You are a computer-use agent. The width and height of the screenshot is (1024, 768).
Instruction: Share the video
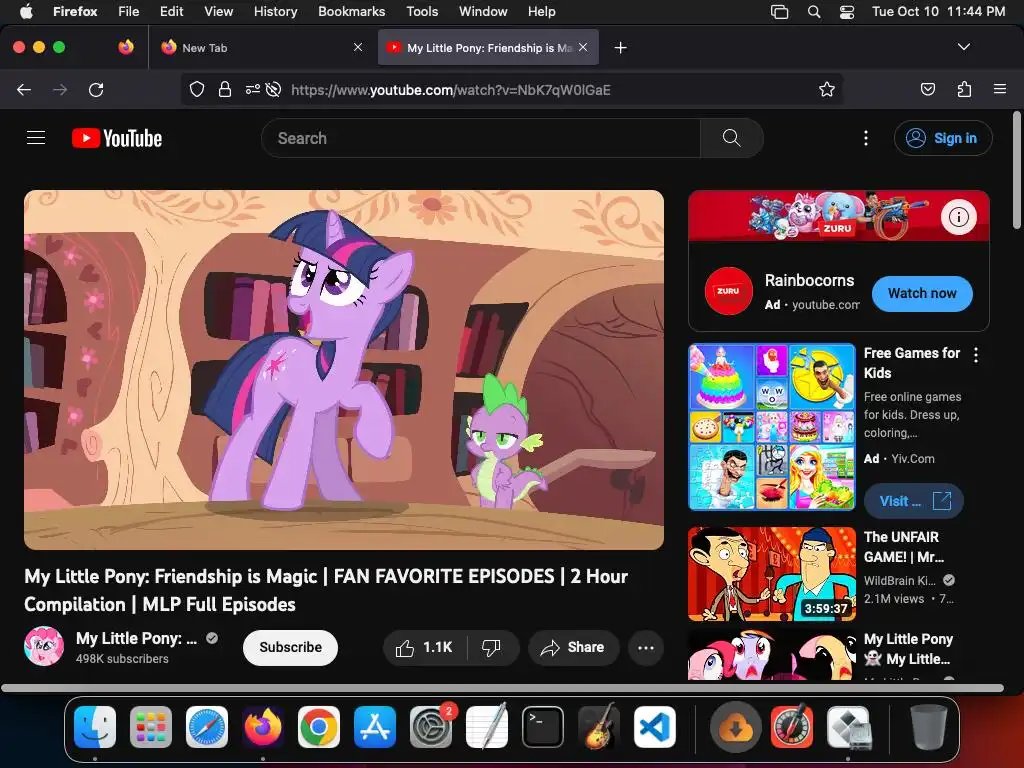coord(573,647)
